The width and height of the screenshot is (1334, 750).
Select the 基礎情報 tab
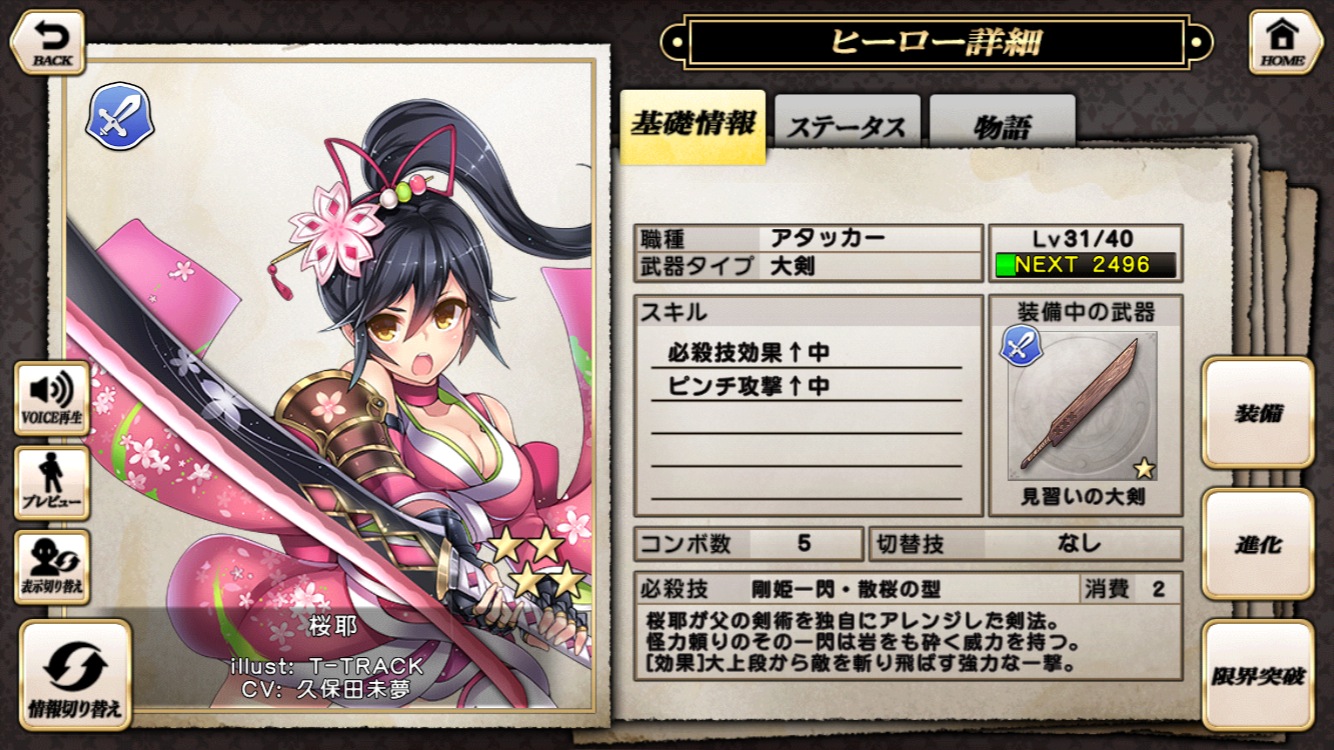pos(693,126)
